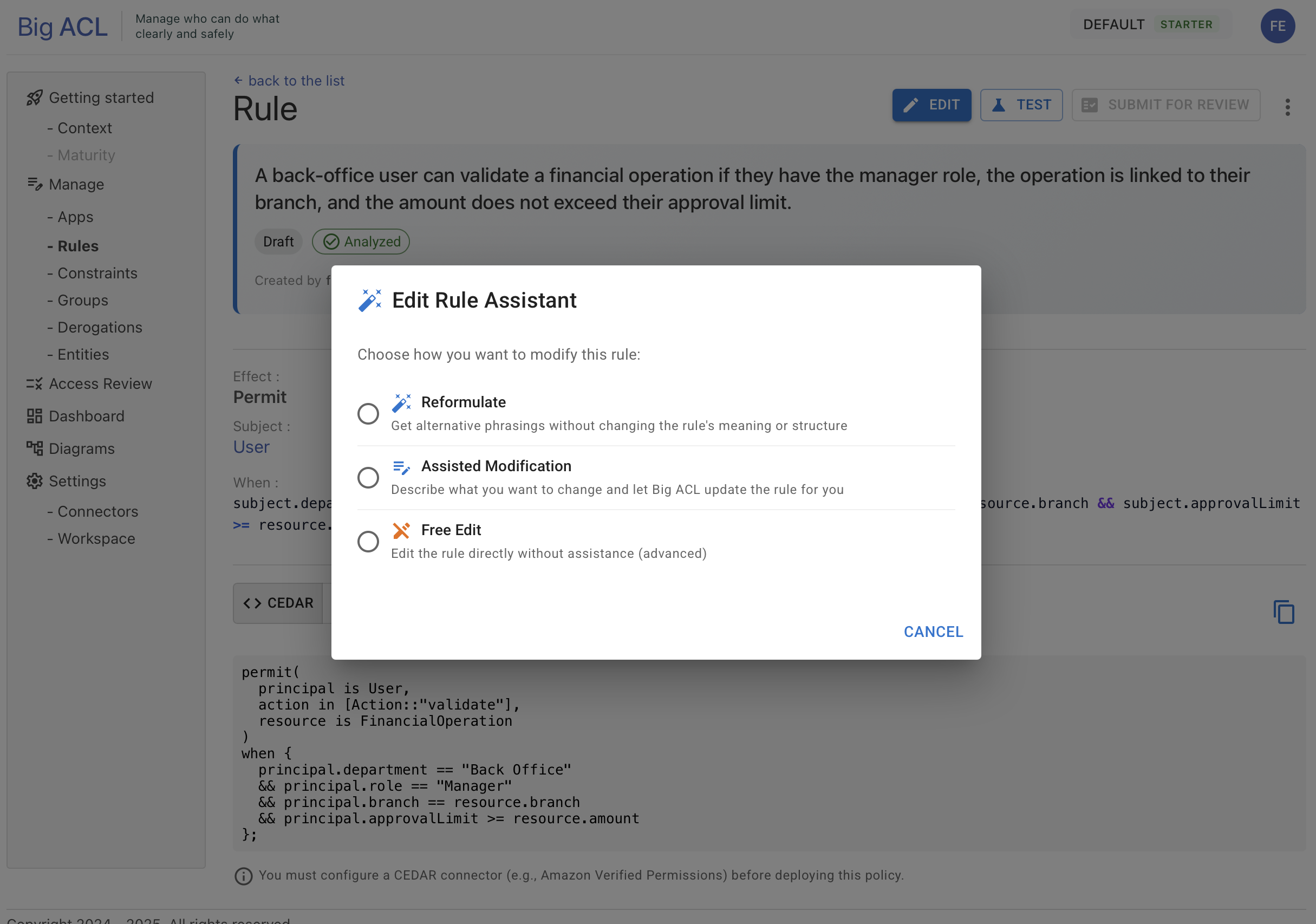Viewport: 1316px width, 924px height.
Task: Click the Settings gear icon in sidebar
Action: point(35,481)
